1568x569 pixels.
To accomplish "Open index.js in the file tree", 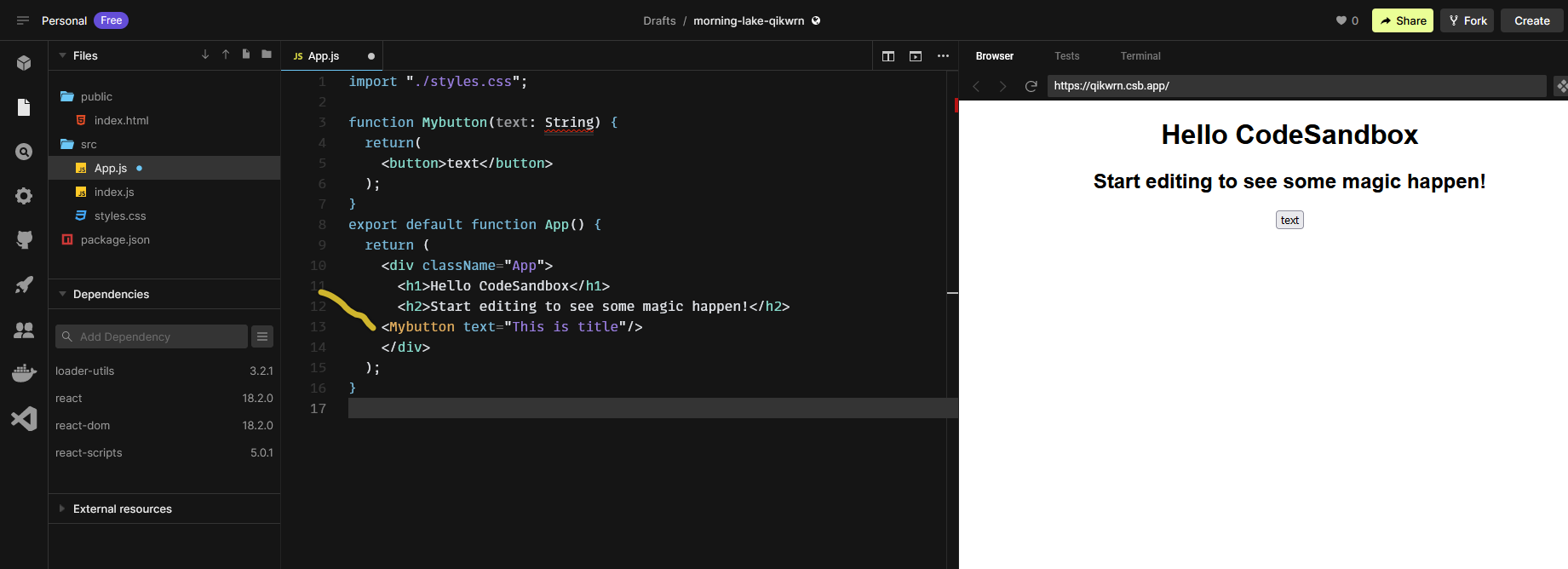I will (164, 192).
